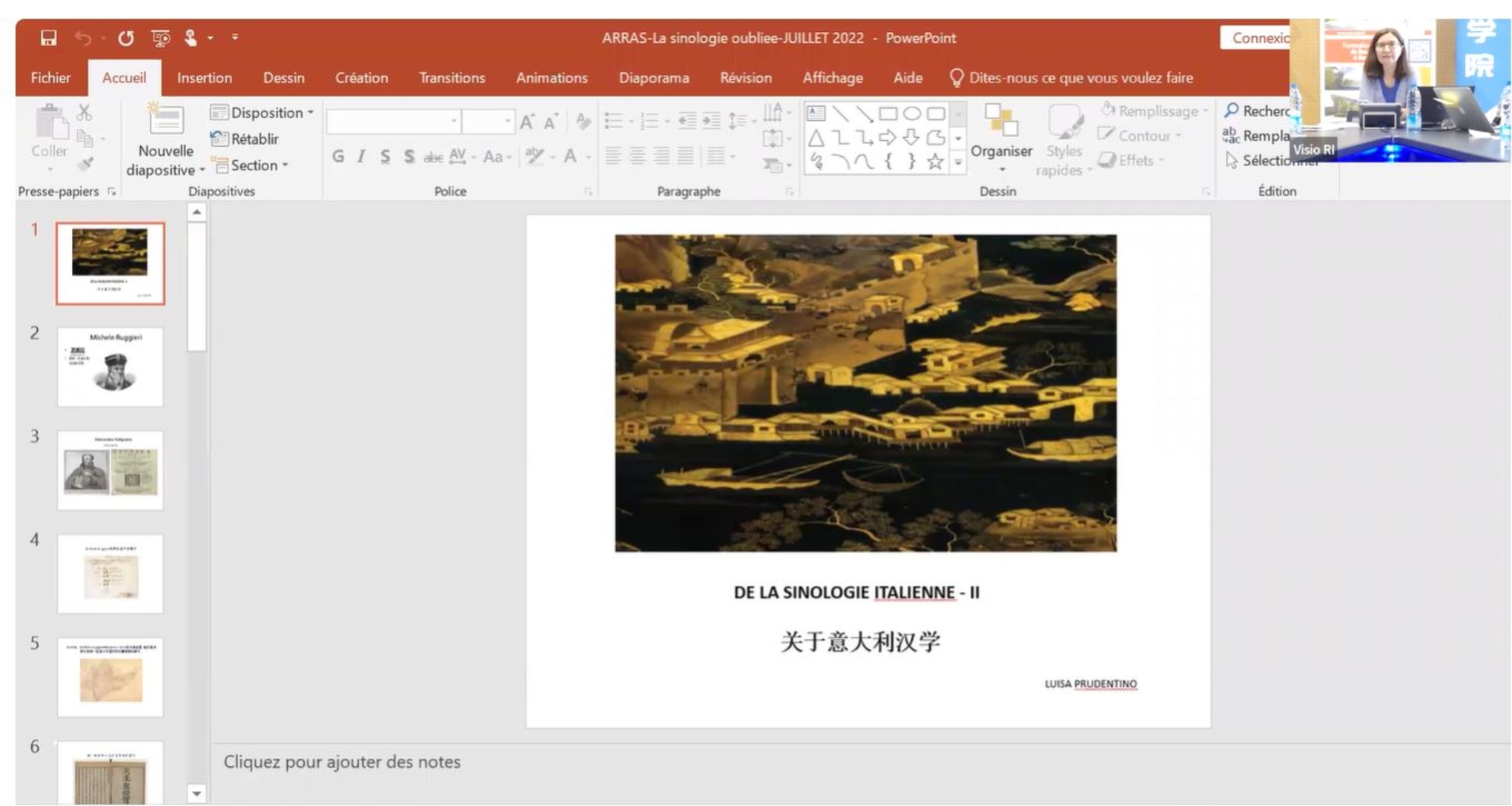Open the font name combo box
This screenshot has width=1512, height=806.
[x=393, y=121]
